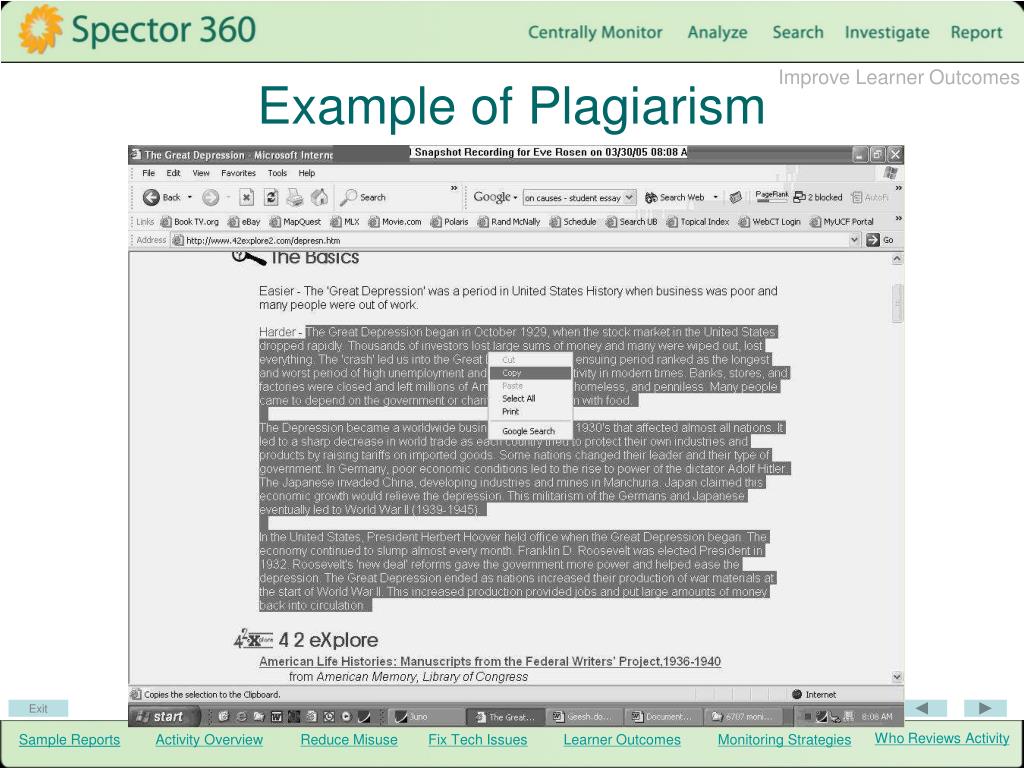Open the Edit menu
The image size is (1024, 768).
click(x=173, y=173)
